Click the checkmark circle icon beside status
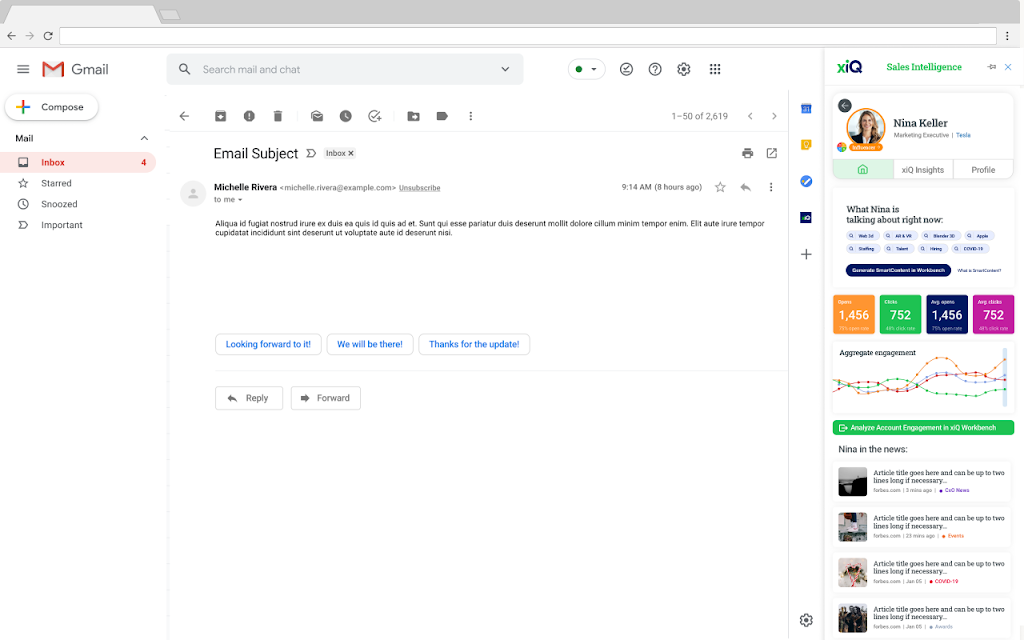The width and height of the screenshot is (1024, 640). (626, 69)
